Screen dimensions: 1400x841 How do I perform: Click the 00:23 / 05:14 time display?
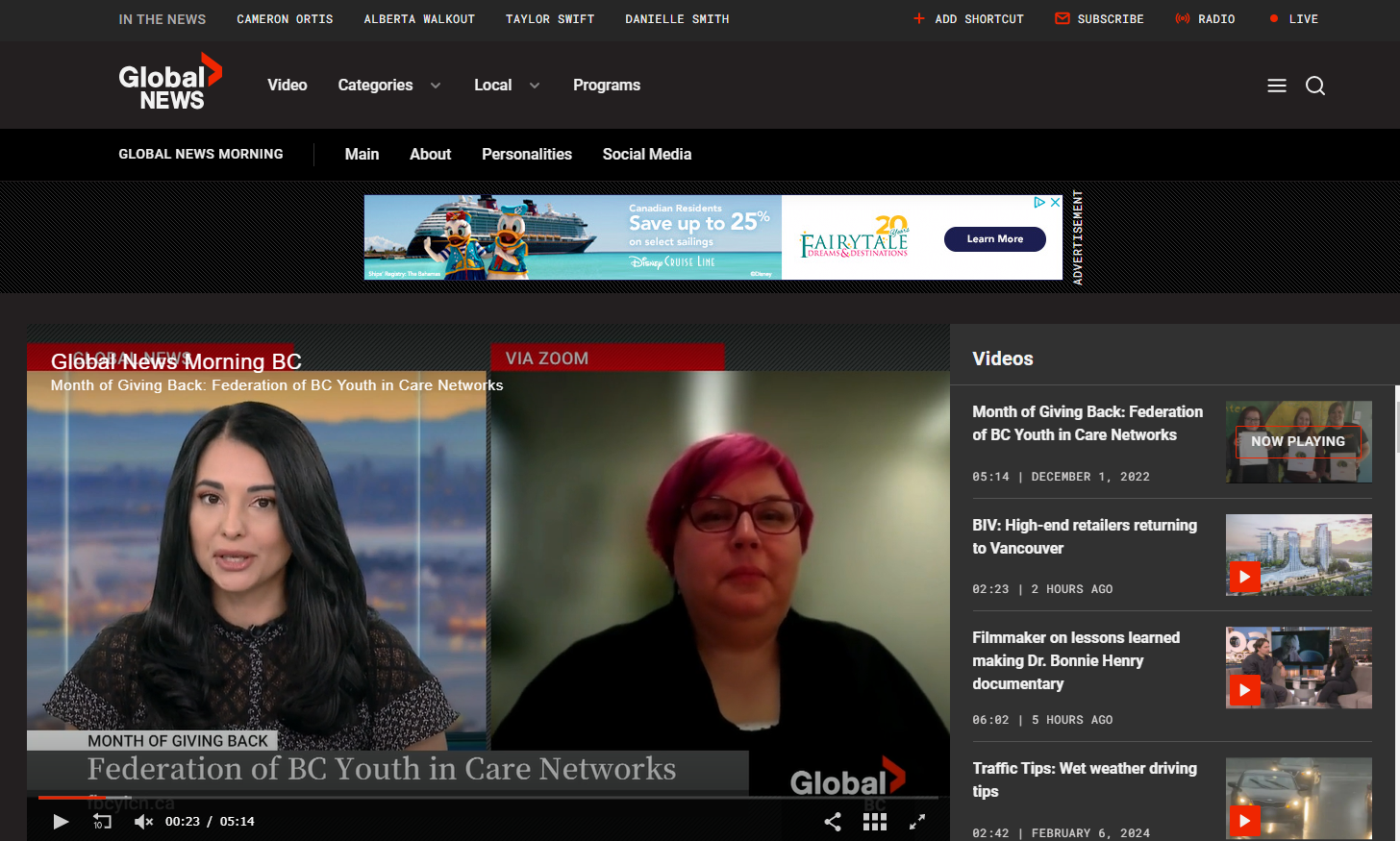click(210, 821)
